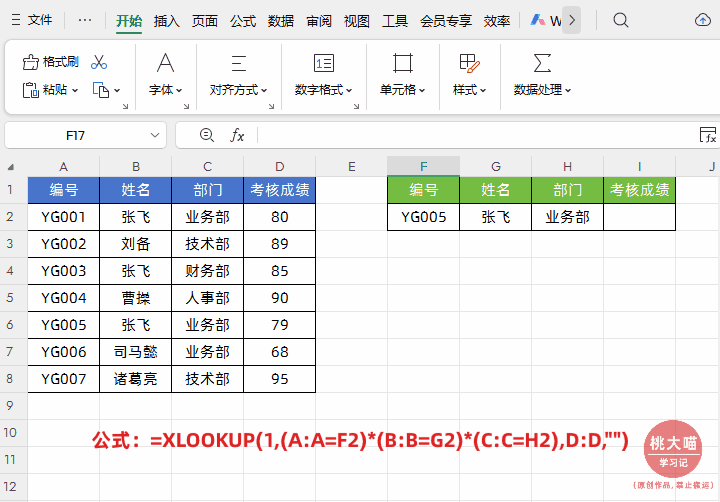Screen dimensions: 720x502
Task: Click the copy icon
Action: pos(101,90)
